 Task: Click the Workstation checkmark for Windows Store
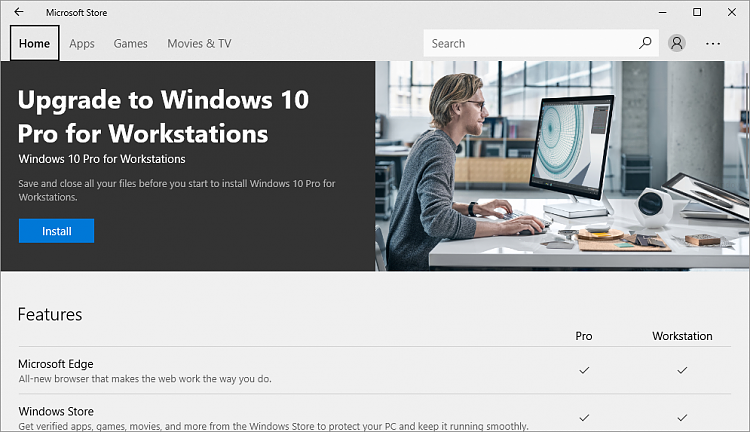(x=682, y=418)
